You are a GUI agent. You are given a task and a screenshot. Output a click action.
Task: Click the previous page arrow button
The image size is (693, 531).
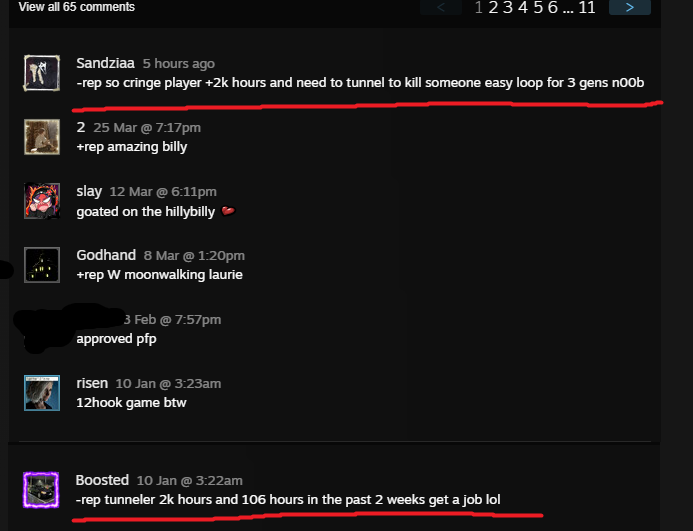pyautogui.click(x=441, y=7)
